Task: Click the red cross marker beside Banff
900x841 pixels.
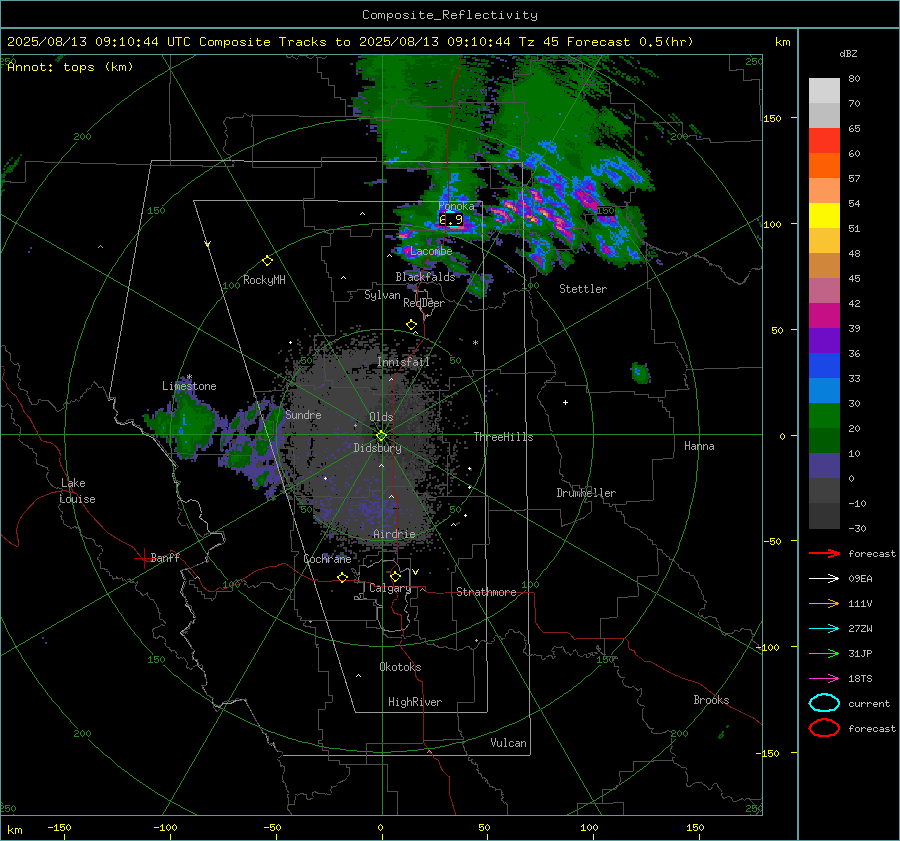Action: [x=143, y=558]
